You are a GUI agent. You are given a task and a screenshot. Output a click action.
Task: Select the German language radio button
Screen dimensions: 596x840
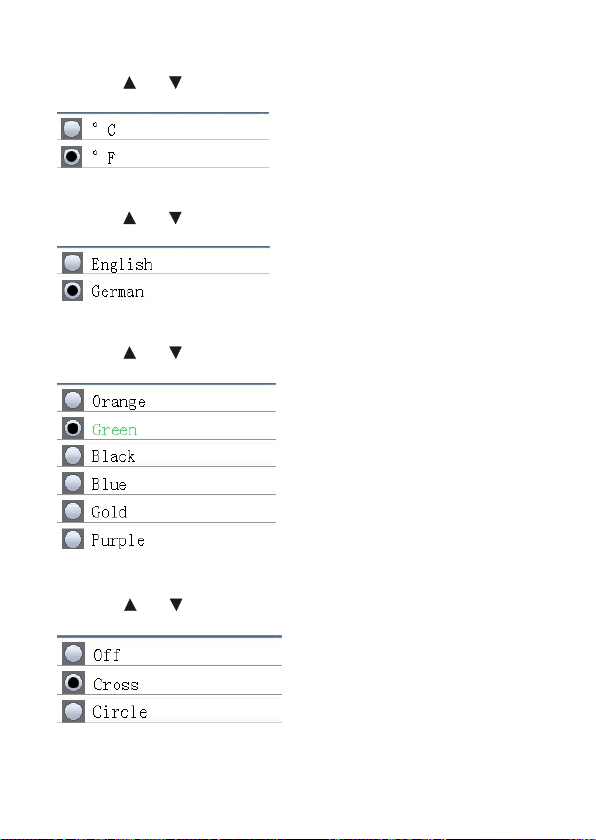[72, 290]
